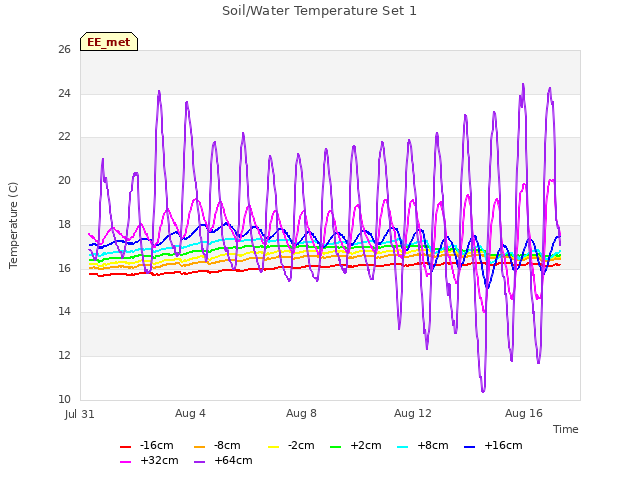Click the EE_met annotation label

pyautogui.click(x=109, y=42)
